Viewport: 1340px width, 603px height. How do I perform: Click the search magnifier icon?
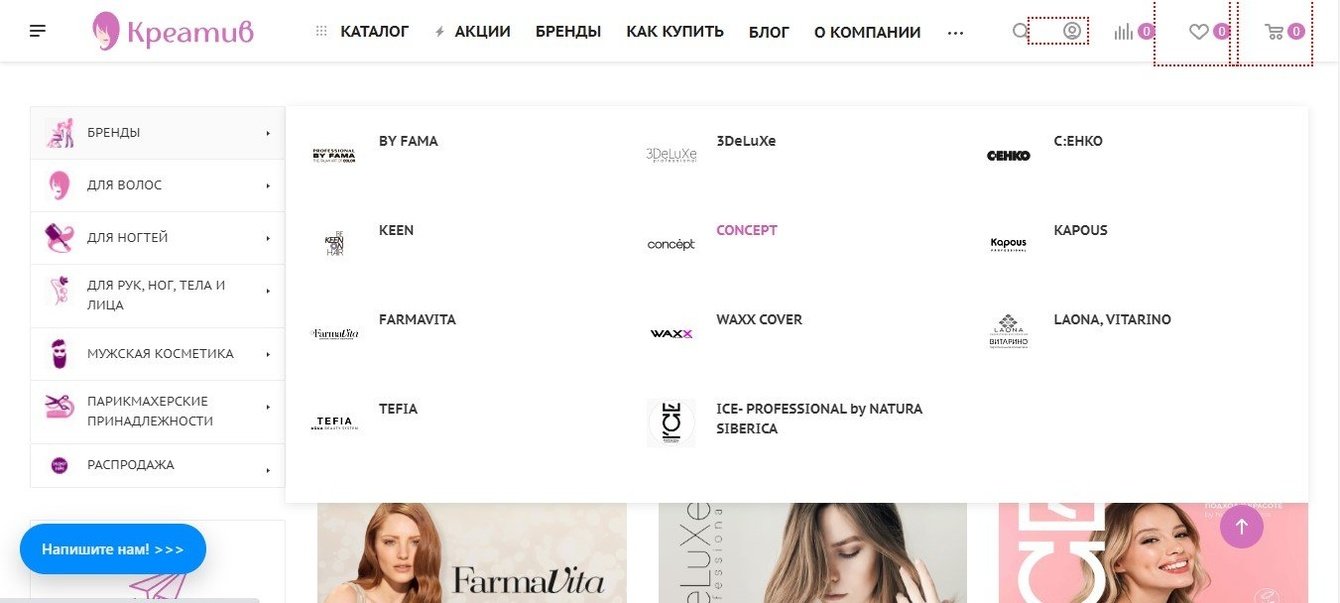tap(1020, 31)
